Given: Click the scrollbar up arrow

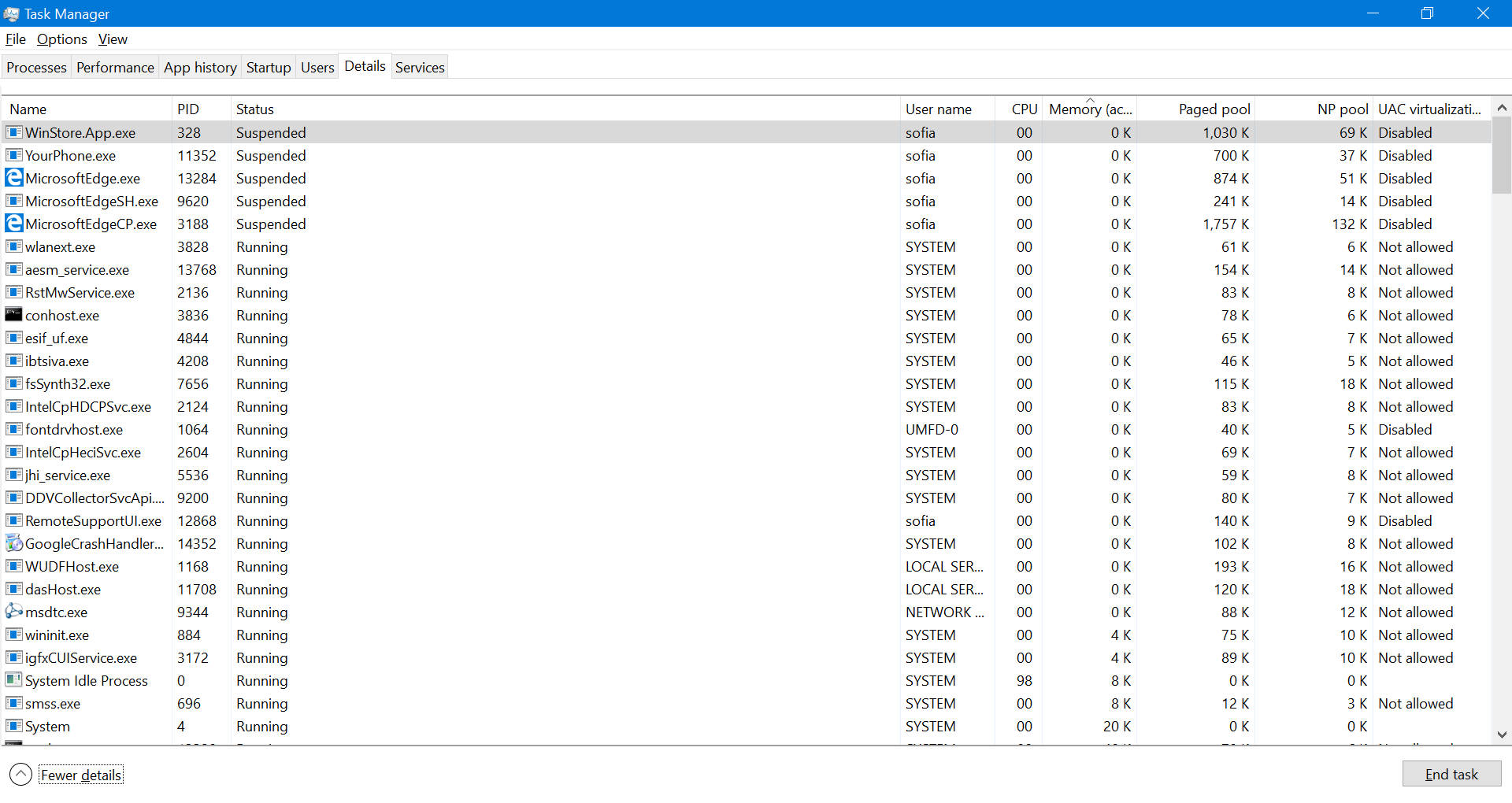Looking at the screenshot, I should tap(1502, 108).
